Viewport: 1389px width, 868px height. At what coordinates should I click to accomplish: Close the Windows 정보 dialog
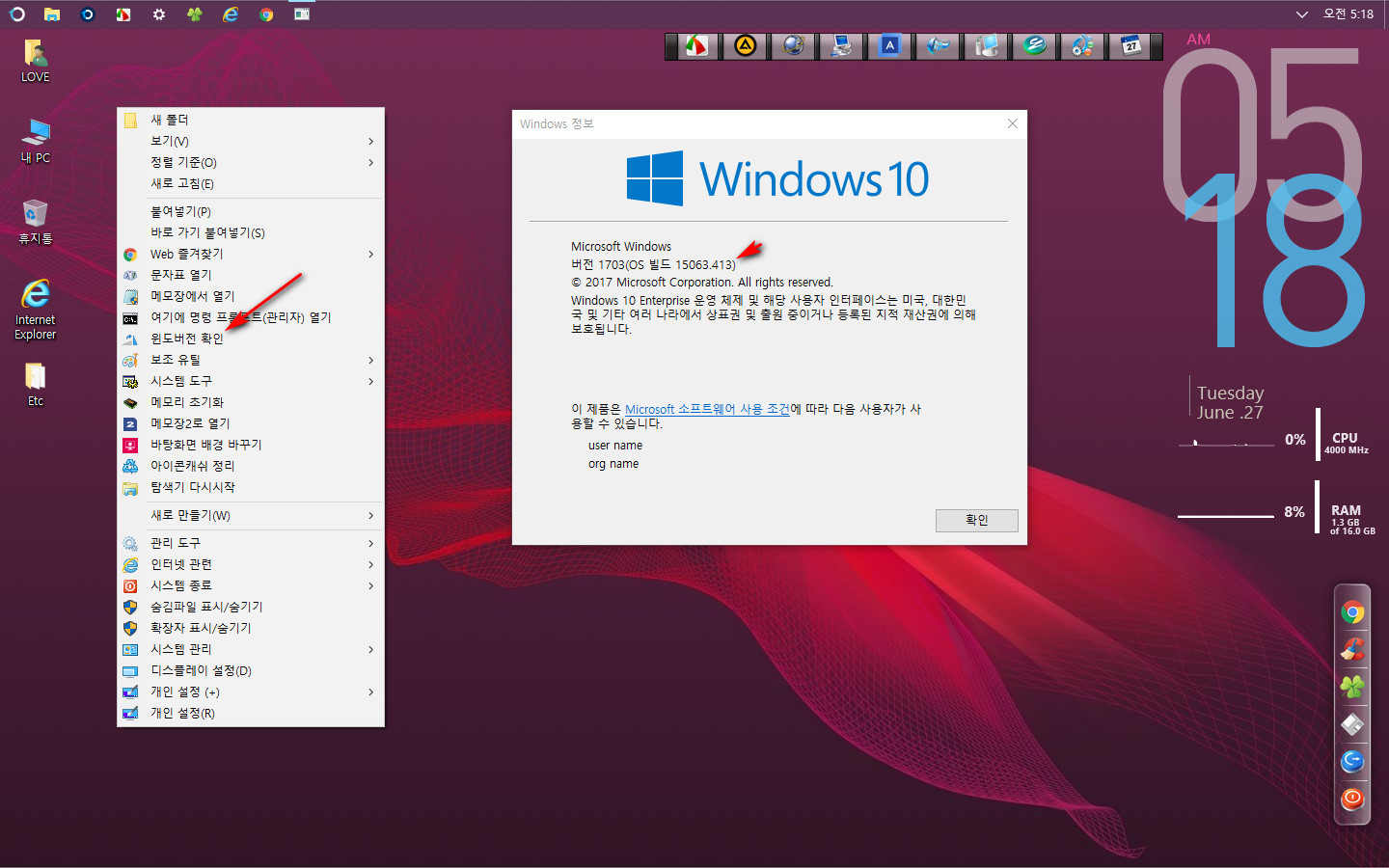[1012, 123]
